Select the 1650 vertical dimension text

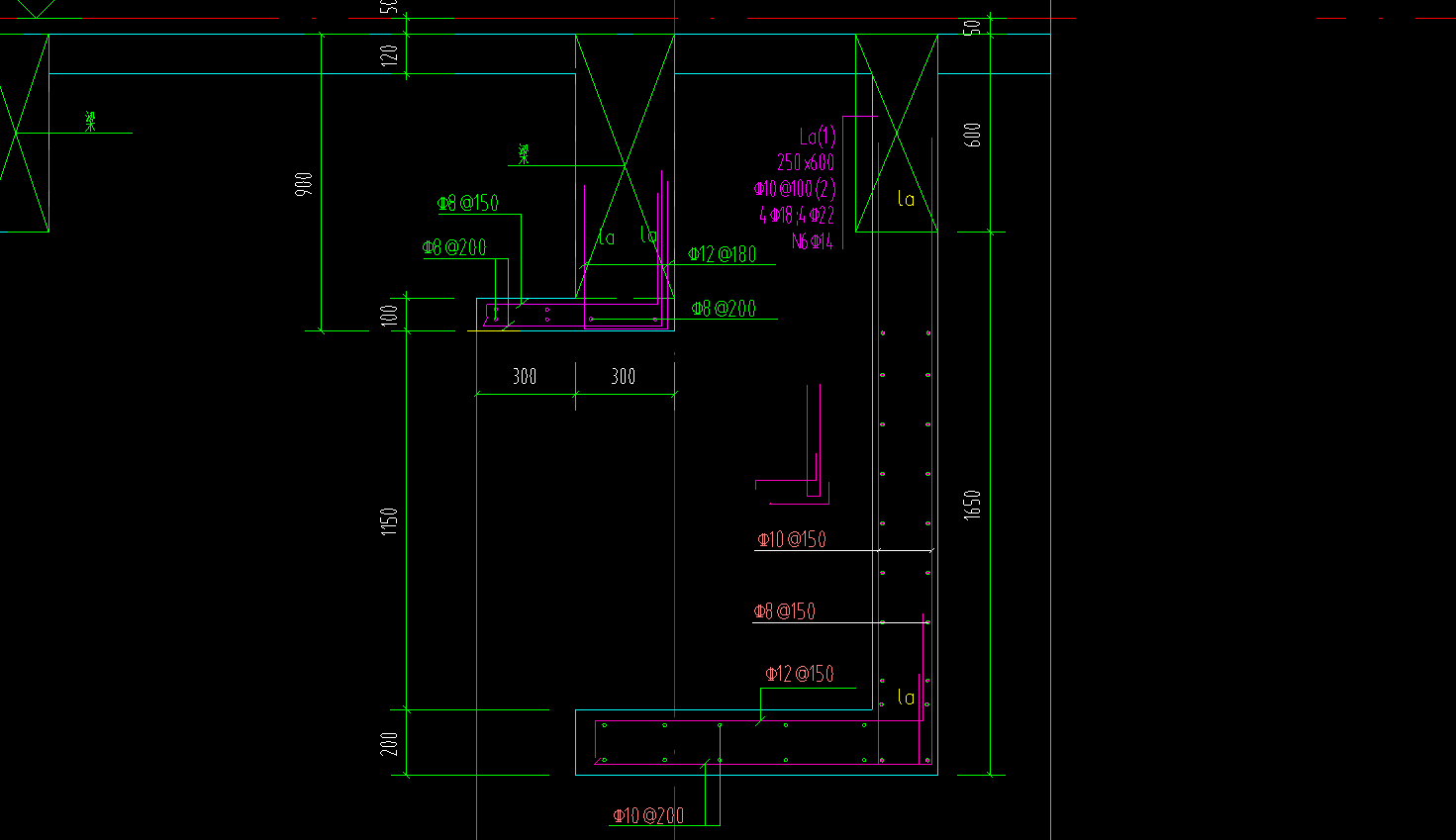click(x=973, y=504)
